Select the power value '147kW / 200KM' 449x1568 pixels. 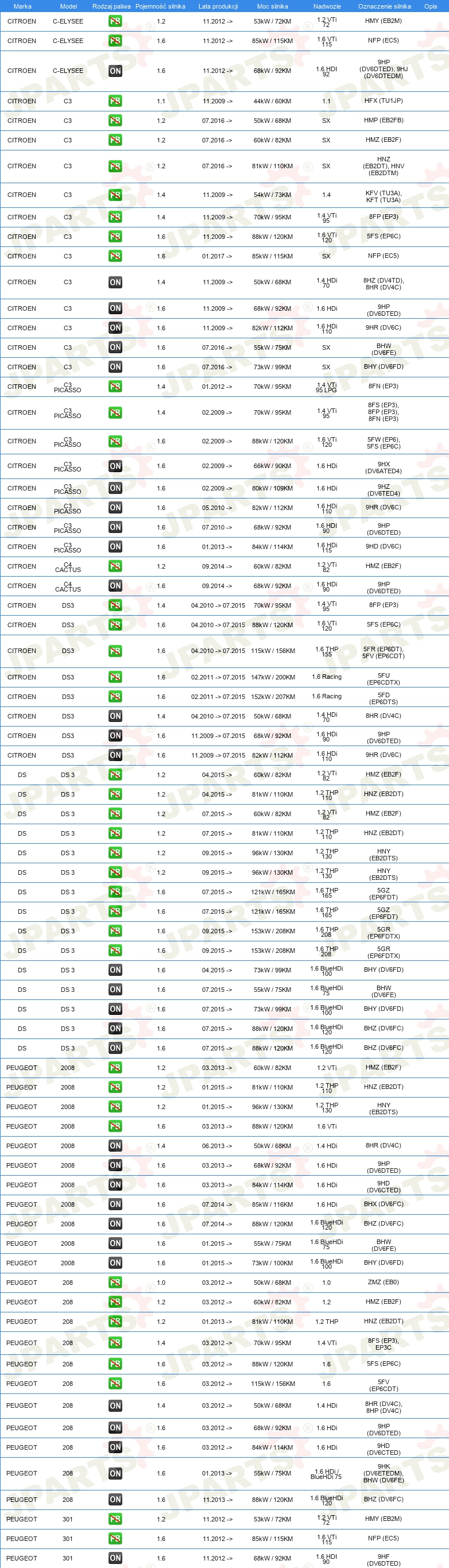273,678
